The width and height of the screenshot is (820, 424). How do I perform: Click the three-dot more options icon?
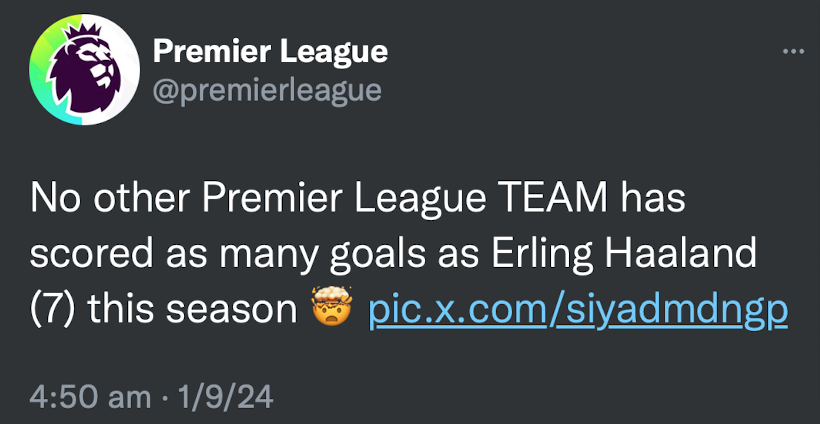coord(793,52)
